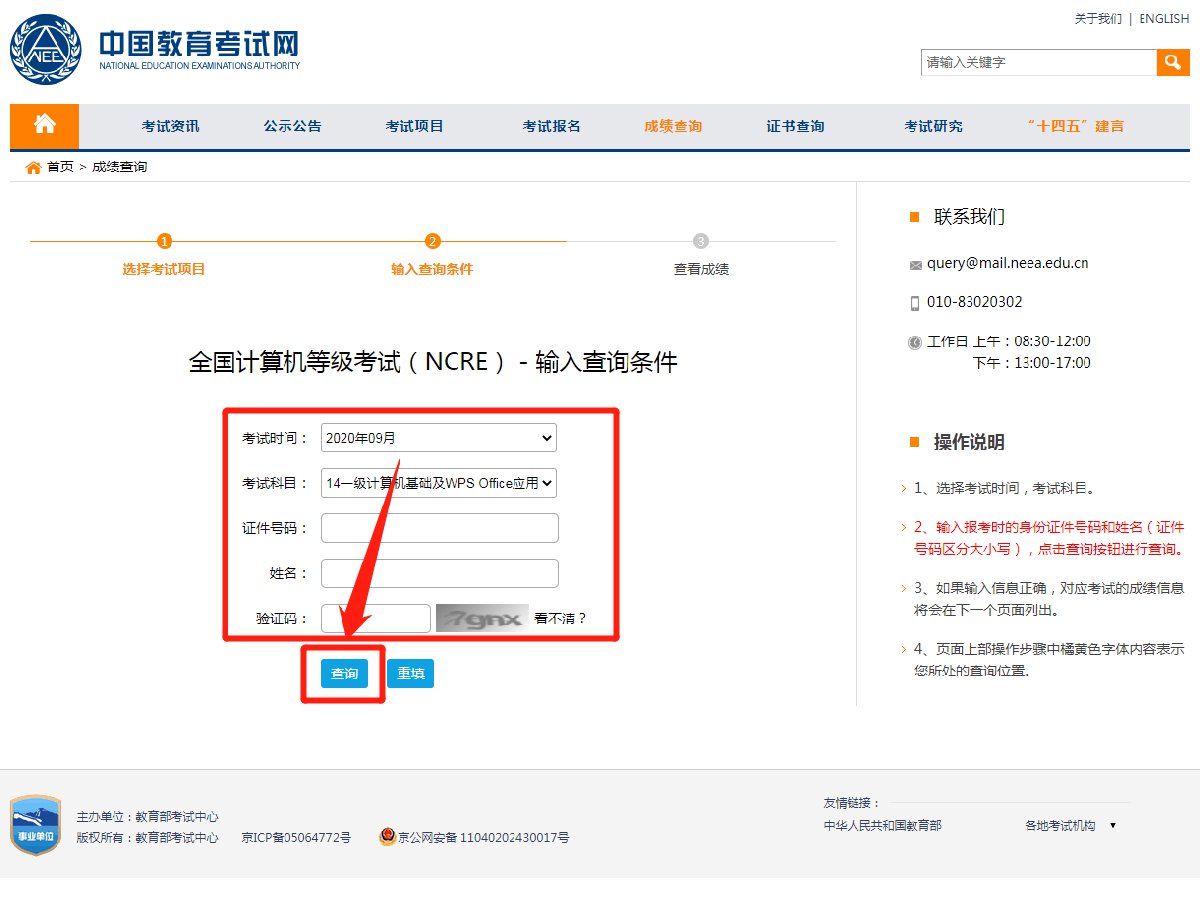Click the NEEA logo emblem

47,51
